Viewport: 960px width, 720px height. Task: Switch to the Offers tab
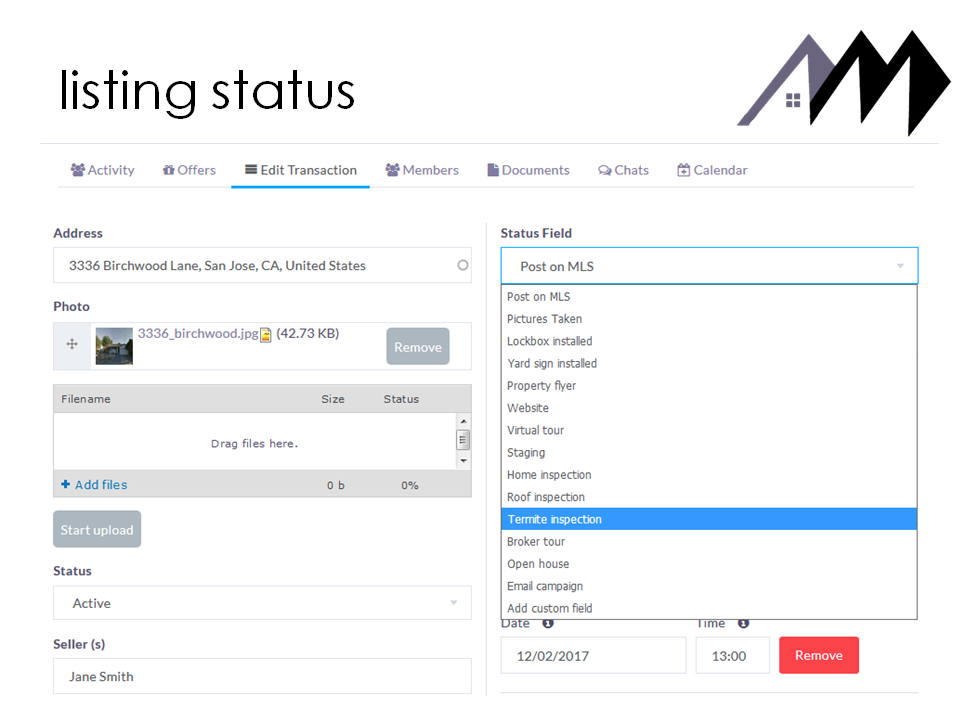189,170
